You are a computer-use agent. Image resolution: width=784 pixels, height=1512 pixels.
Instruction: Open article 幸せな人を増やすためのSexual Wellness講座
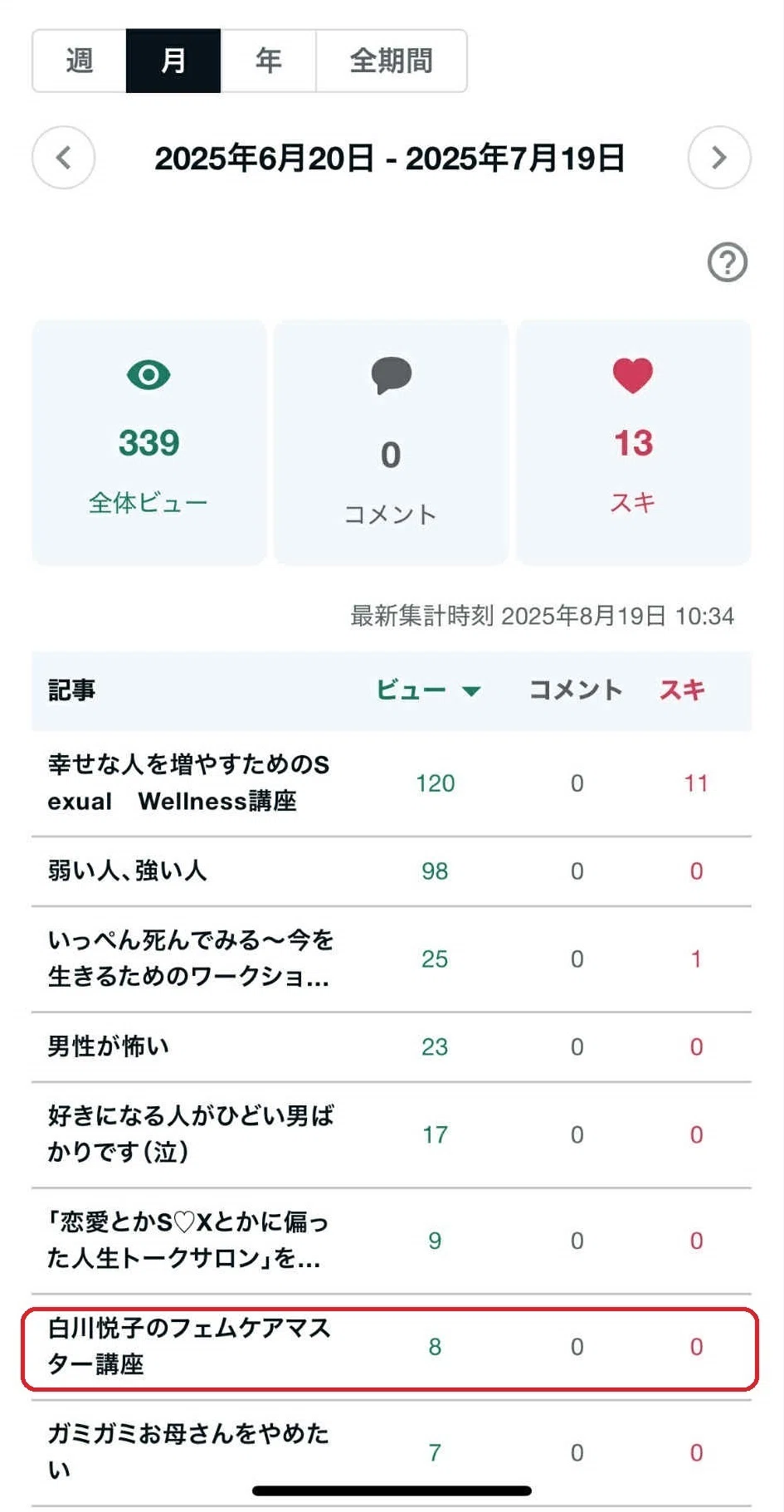(392, 783)
